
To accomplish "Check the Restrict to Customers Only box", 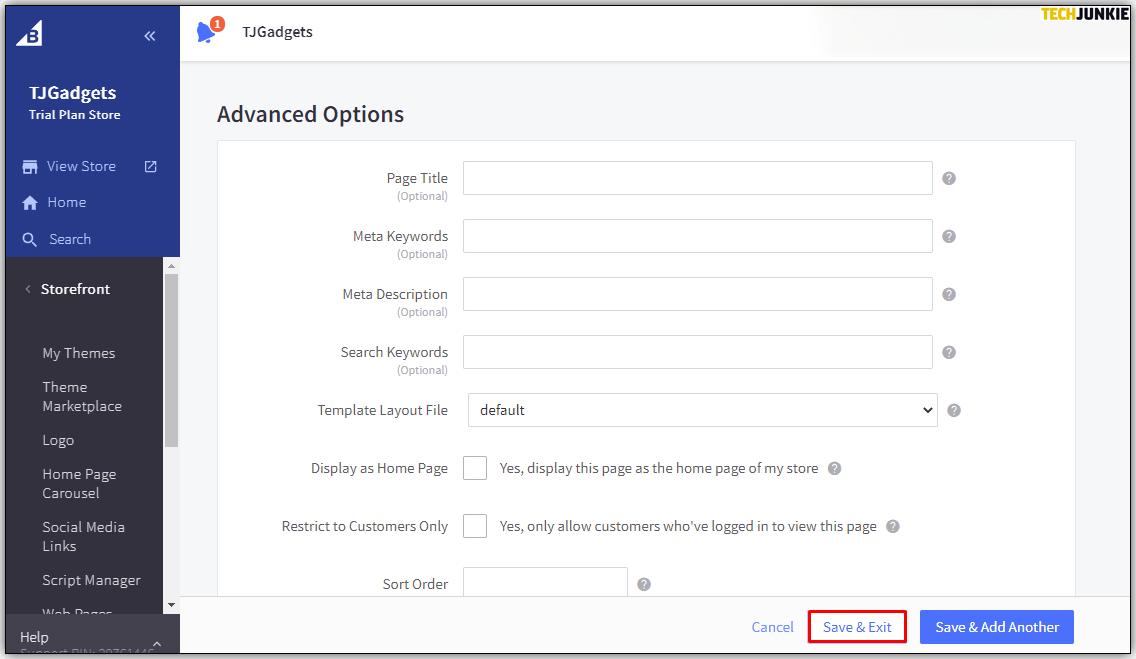I will [475, 526].
